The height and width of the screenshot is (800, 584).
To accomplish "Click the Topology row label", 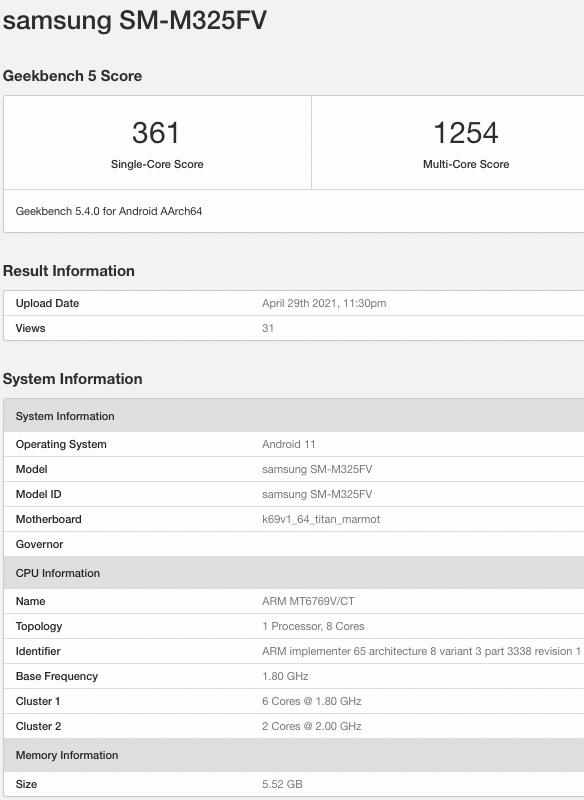I will (x=39, y=627).
